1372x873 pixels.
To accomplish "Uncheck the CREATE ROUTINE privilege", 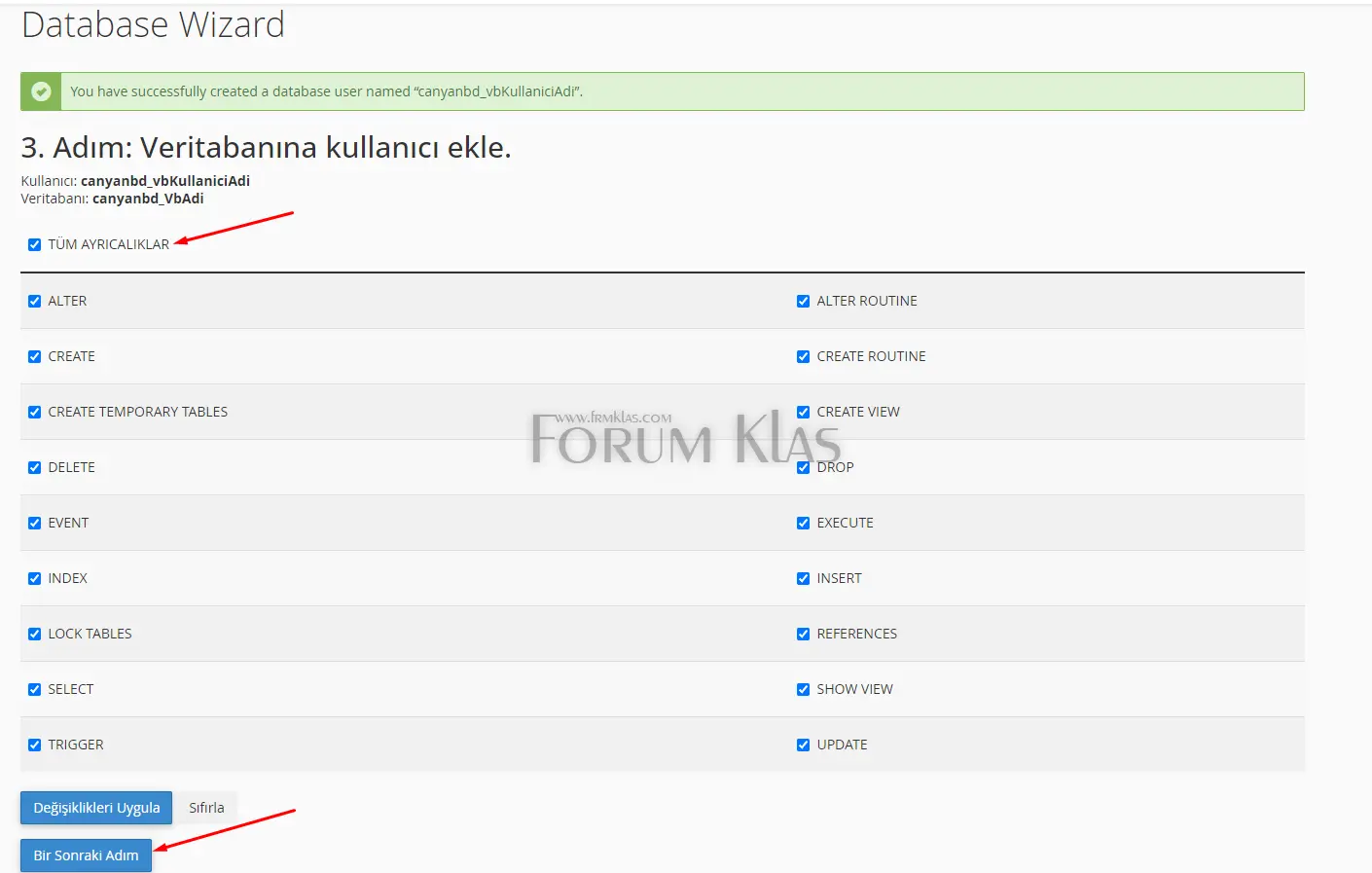I will tap(803, 356).
